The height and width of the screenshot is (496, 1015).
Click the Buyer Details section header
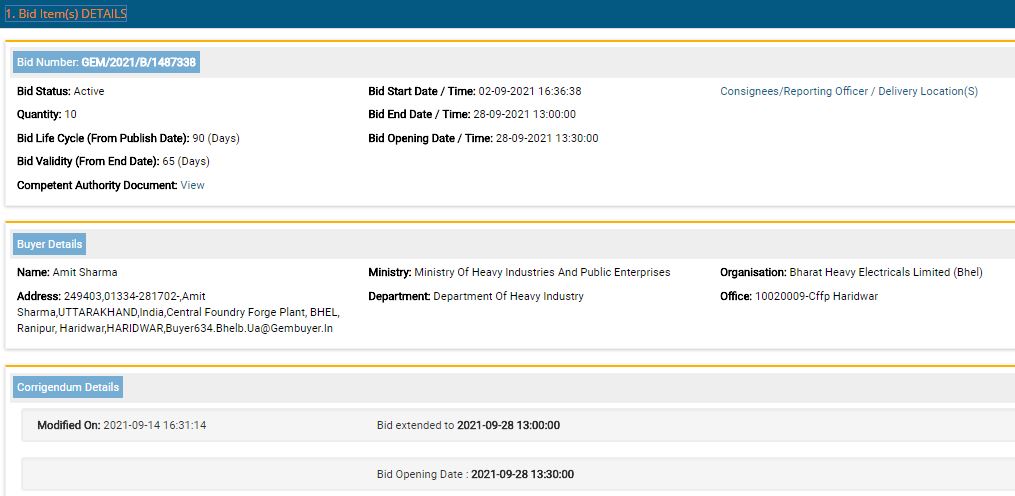[x=49, y=244]
